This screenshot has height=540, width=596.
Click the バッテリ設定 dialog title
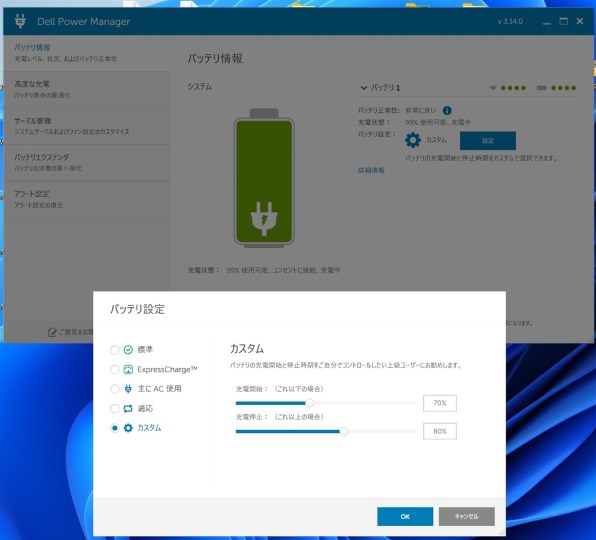137,309
